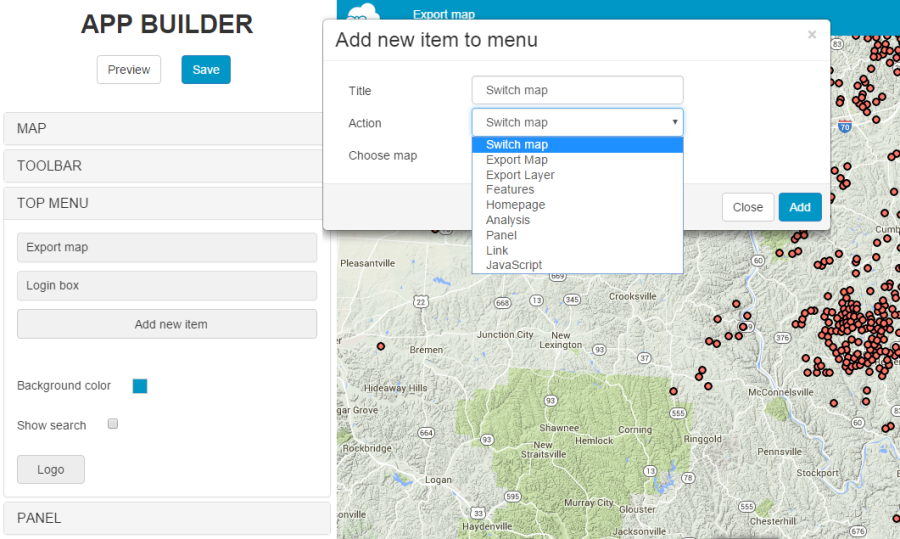Click the Add button in dialog
Image resolution: width=900 pixels, height=539 pixels.
[x=800, y=207]
